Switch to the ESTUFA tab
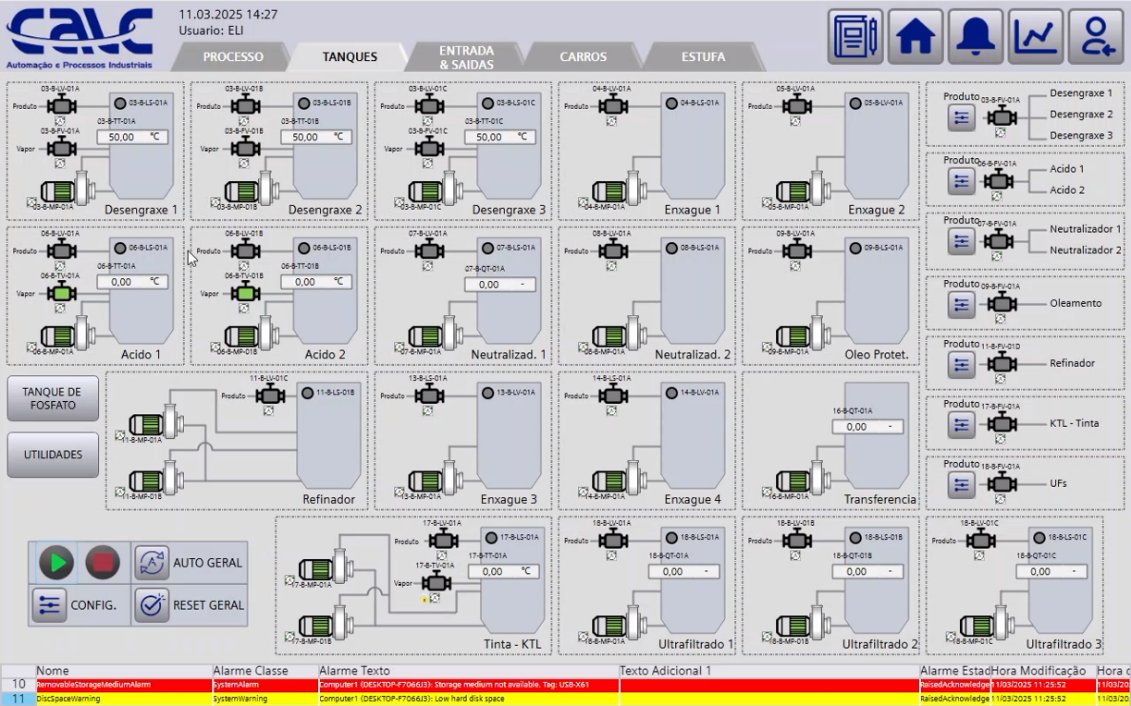1131x706 pixels. 703,57
